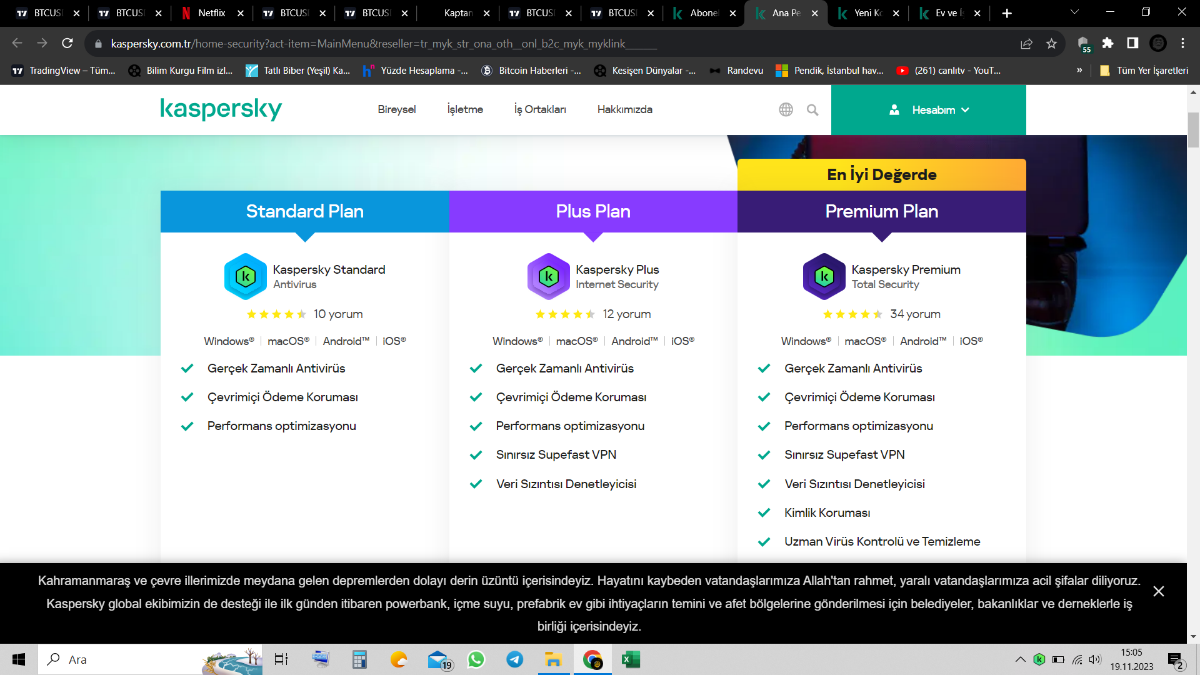Open a new tab with plus button
This screenshot has width=1200, height=675.
coord(1007,14)
